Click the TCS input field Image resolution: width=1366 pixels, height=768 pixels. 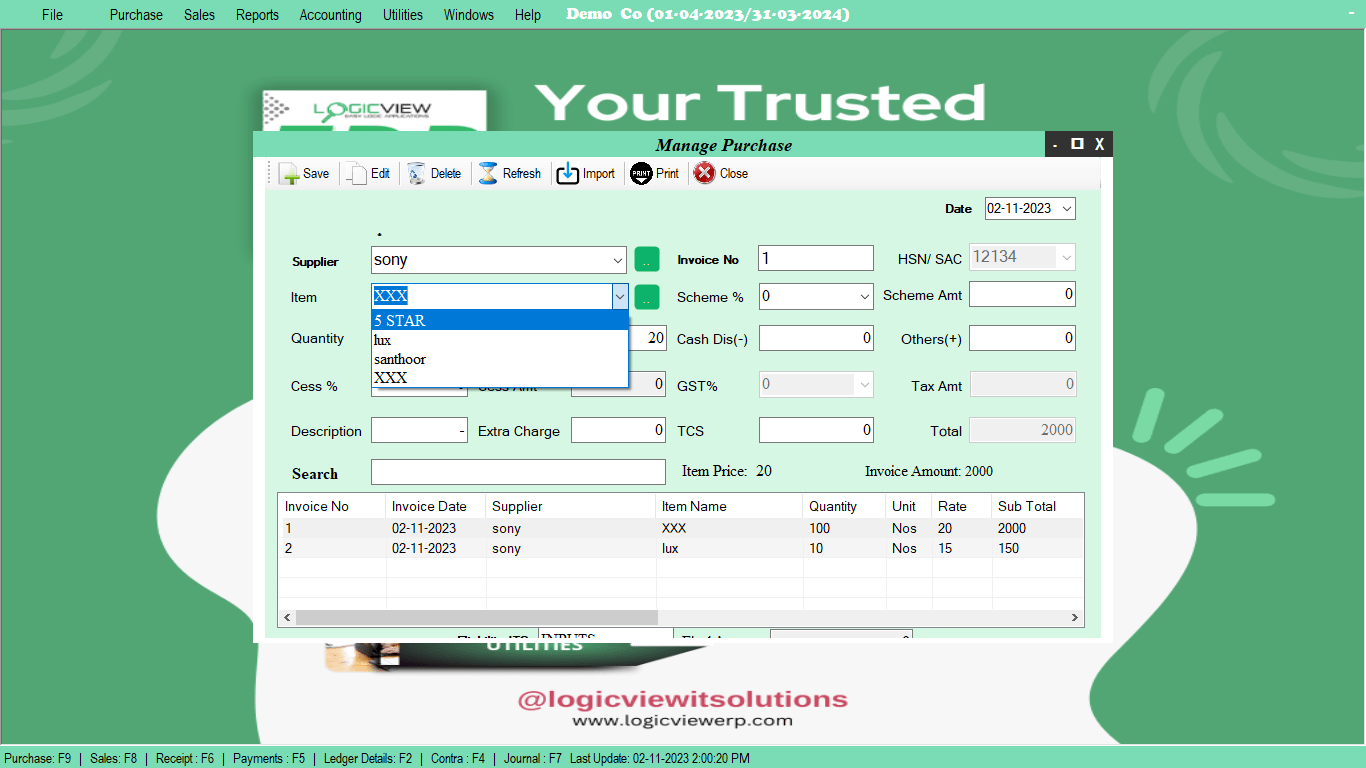click(816, 430)
